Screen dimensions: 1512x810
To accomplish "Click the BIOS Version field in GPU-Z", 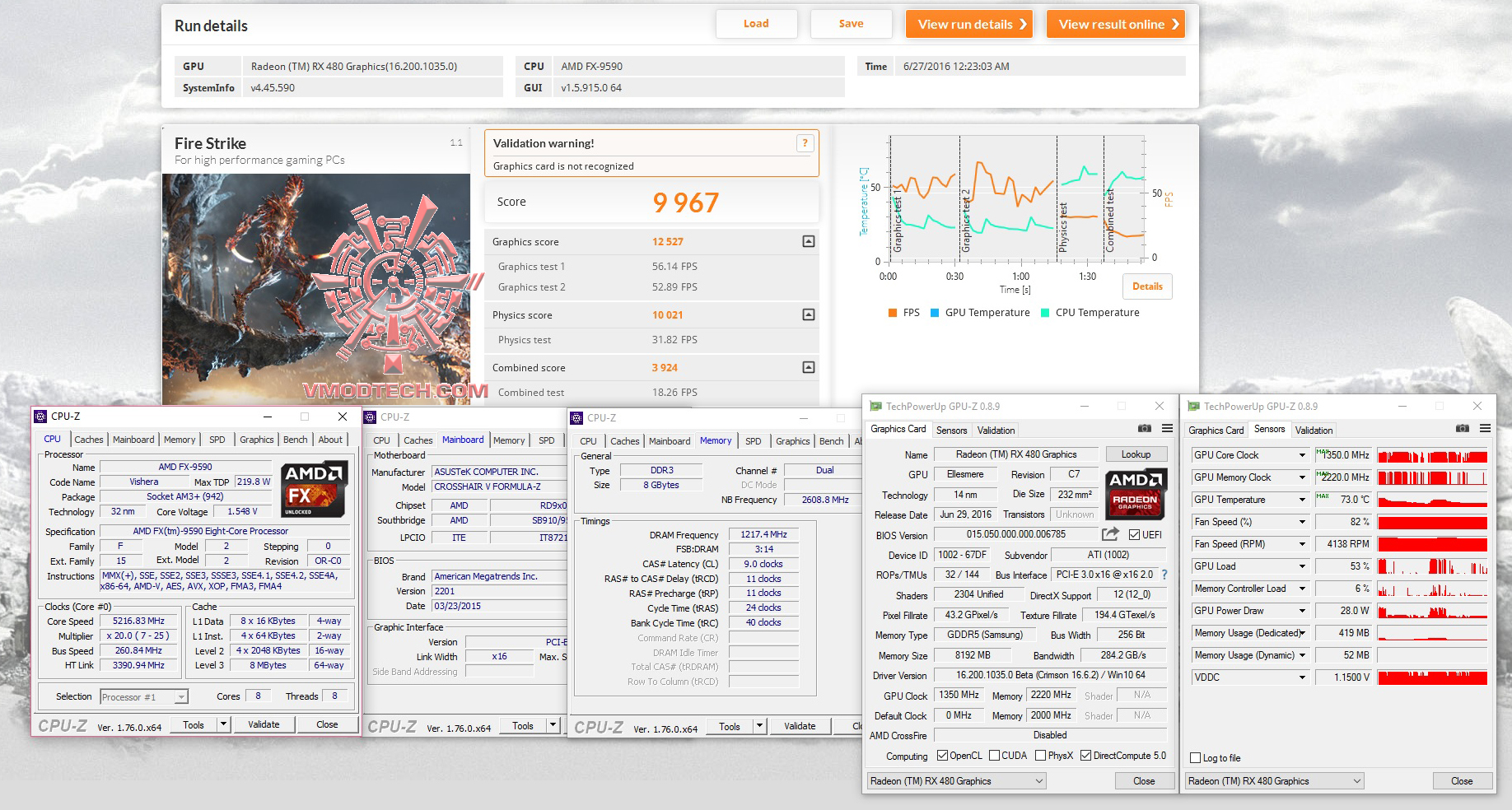I will [x=1016, y=534].
